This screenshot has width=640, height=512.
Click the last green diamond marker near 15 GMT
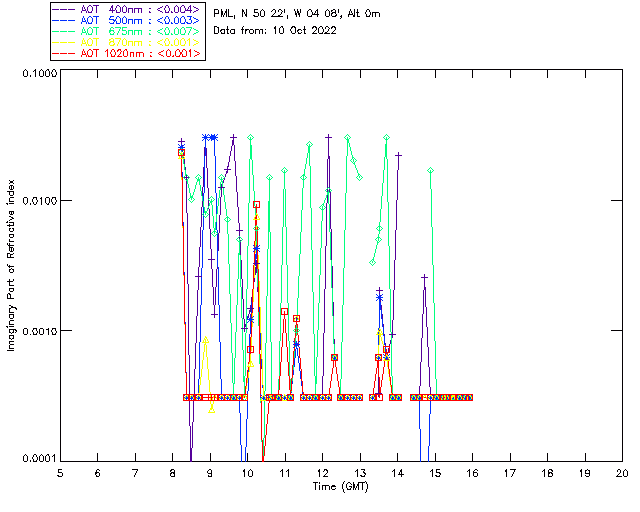click(x=430, y=171)
